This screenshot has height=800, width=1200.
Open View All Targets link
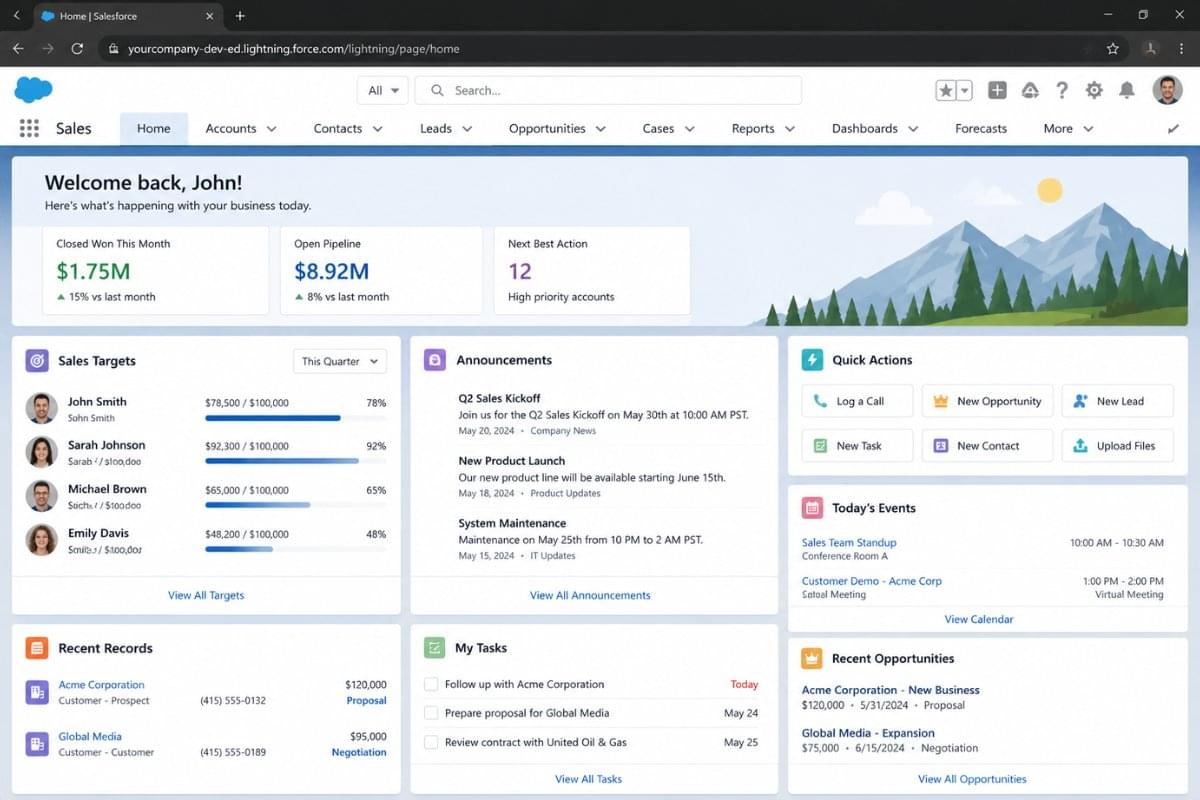pos(206,595)
